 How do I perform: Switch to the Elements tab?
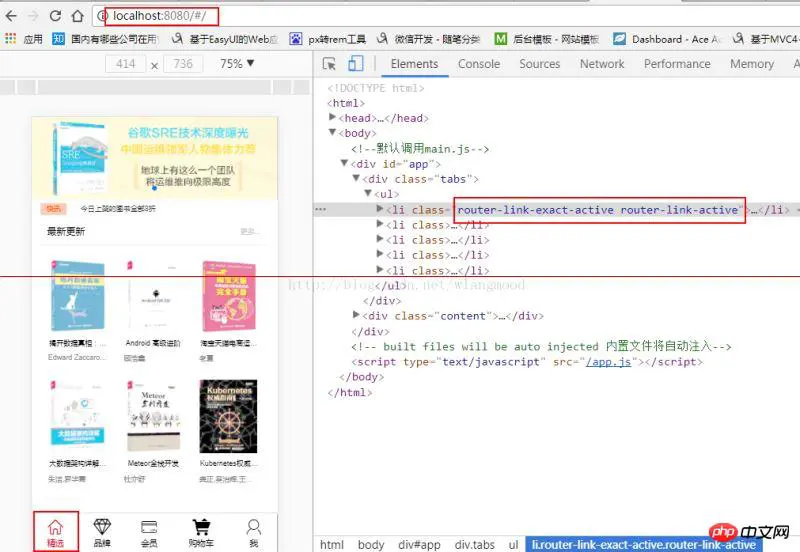[x=414, y=64]
